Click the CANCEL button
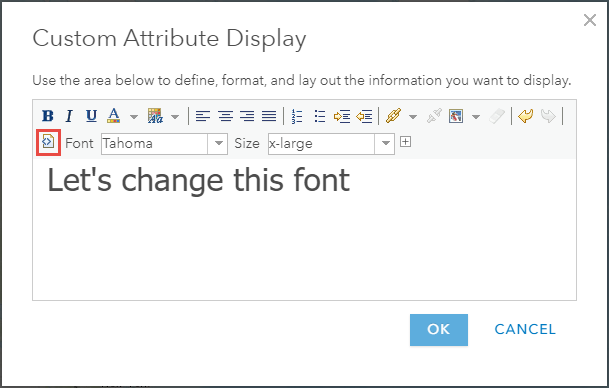 click(x=525, y=329)
